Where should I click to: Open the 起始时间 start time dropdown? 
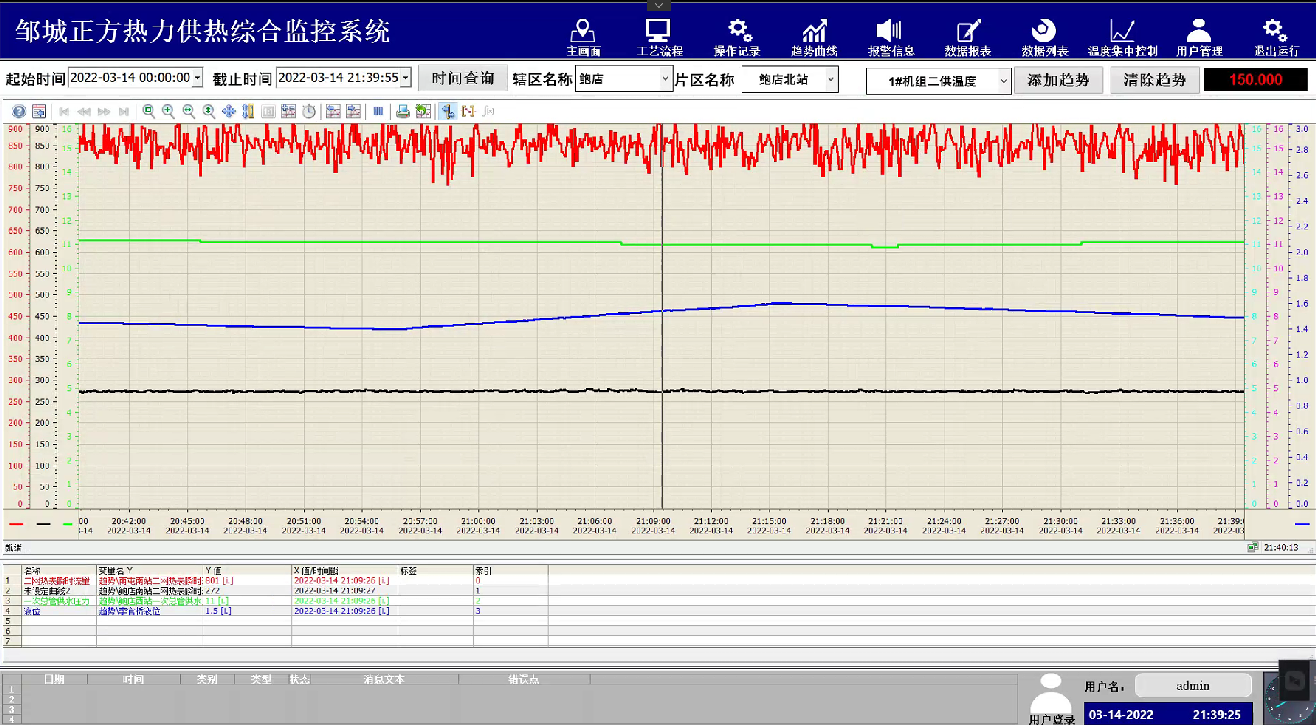click(197, 78)
